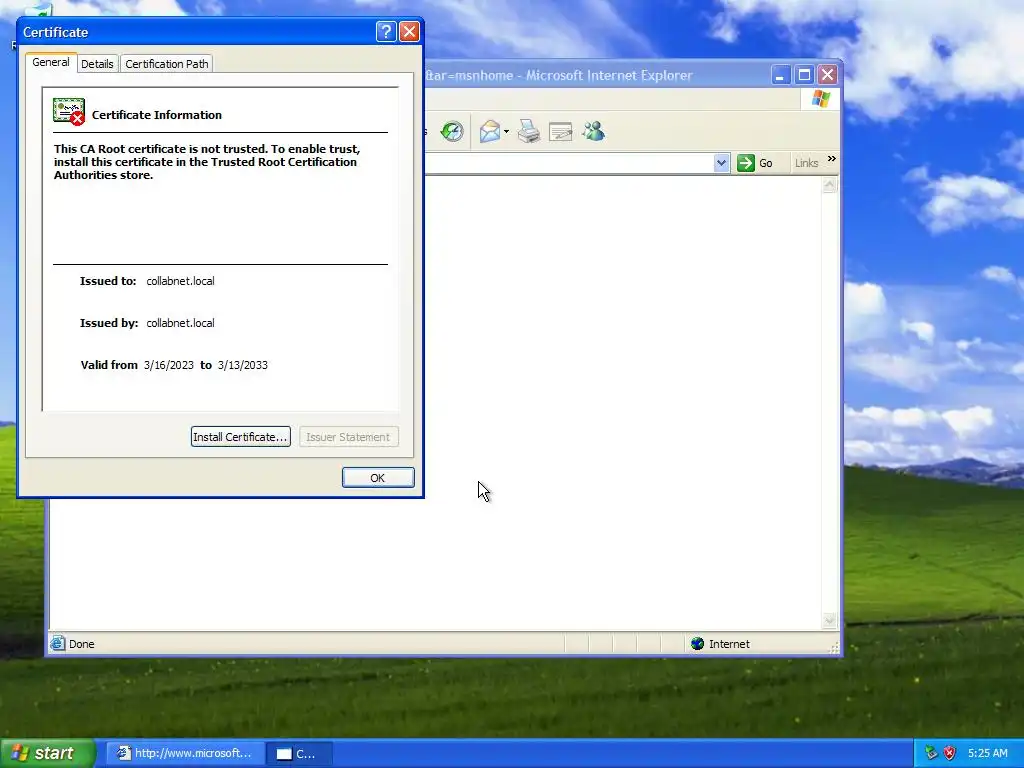The width and height of the screenshot is (1024, 768).
Task: Click IE scrollbar up arrow
Action: [829, 185]
